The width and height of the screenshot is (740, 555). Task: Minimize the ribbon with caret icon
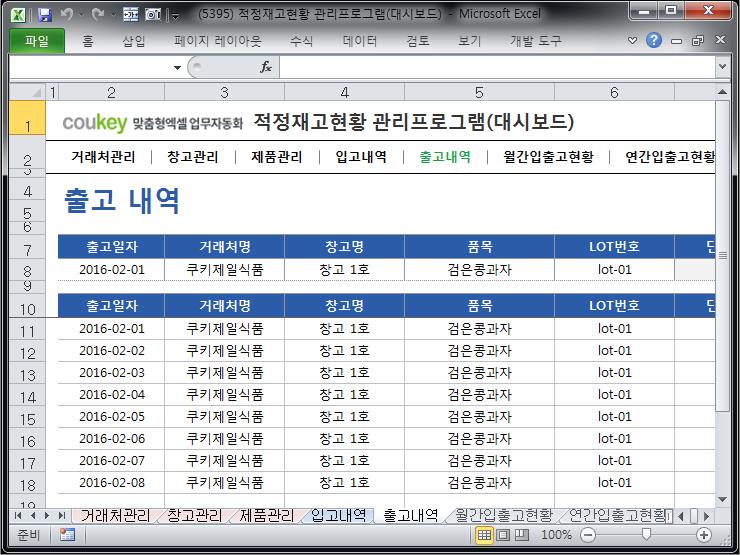(x=632, y=41)
